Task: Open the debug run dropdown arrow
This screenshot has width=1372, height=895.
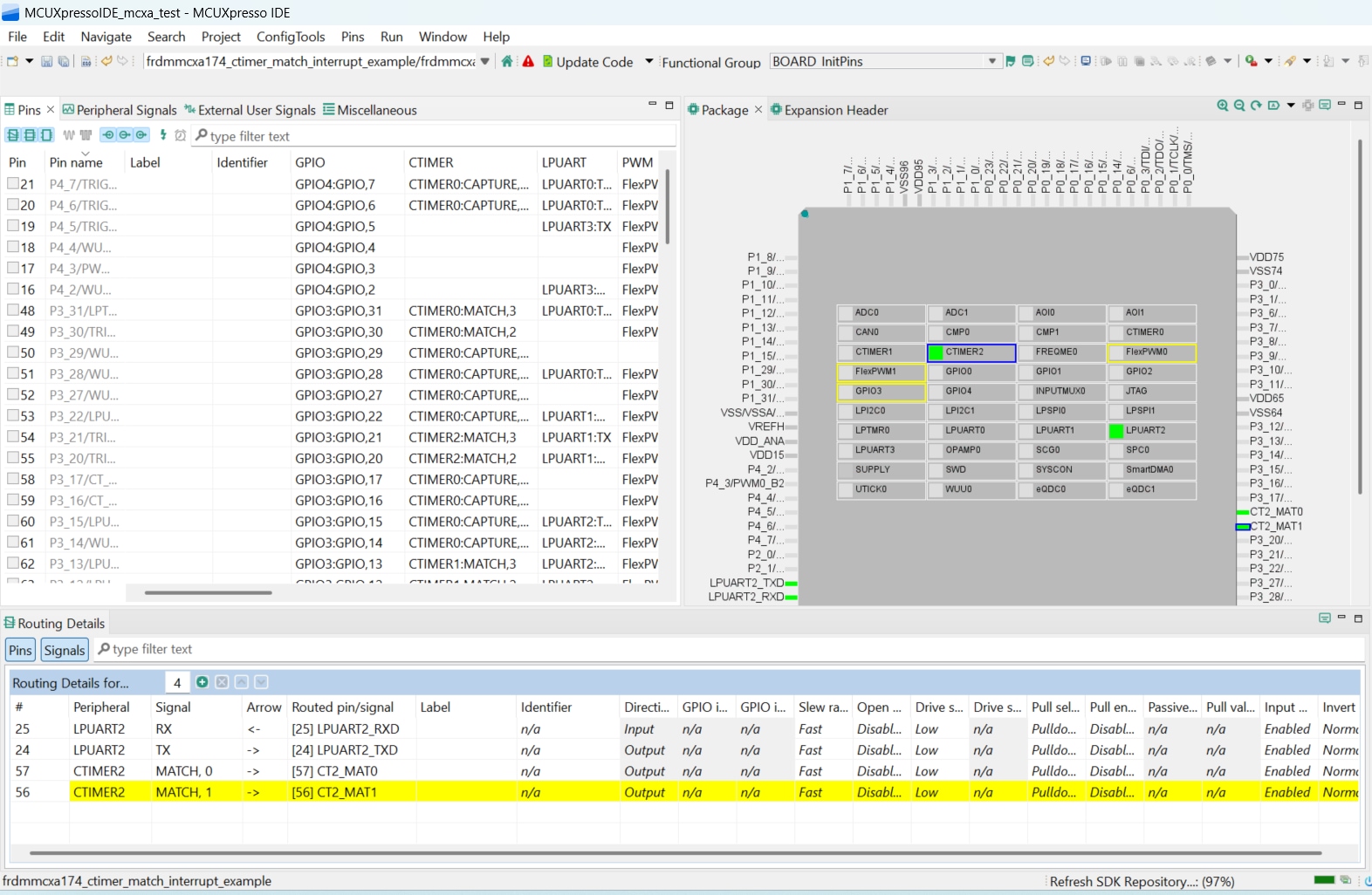Action: [1269, 61]
